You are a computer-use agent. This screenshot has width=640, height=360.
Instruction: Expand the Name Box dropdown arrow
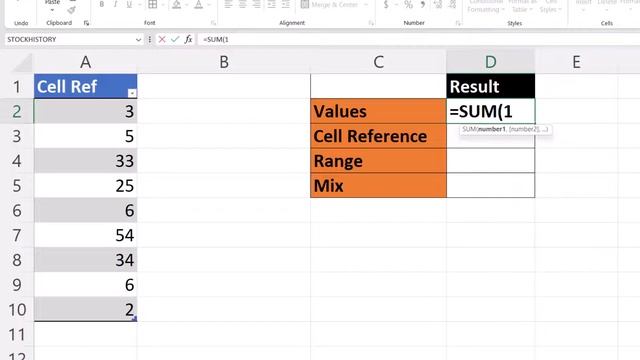(x=138, y=40)
